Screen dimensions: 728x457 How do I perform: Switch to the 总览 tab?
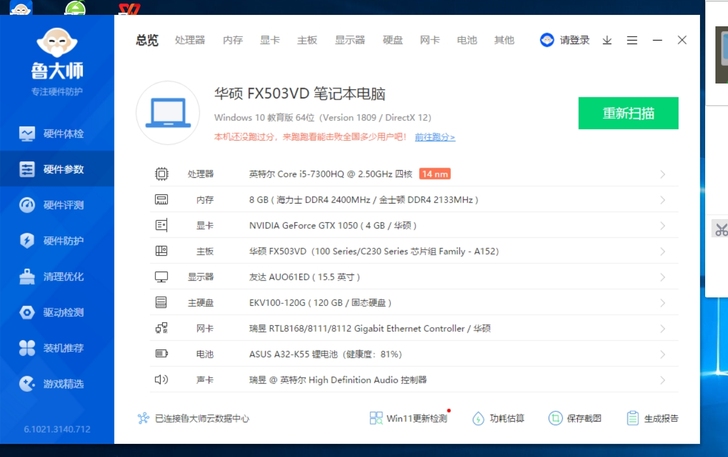147,40
